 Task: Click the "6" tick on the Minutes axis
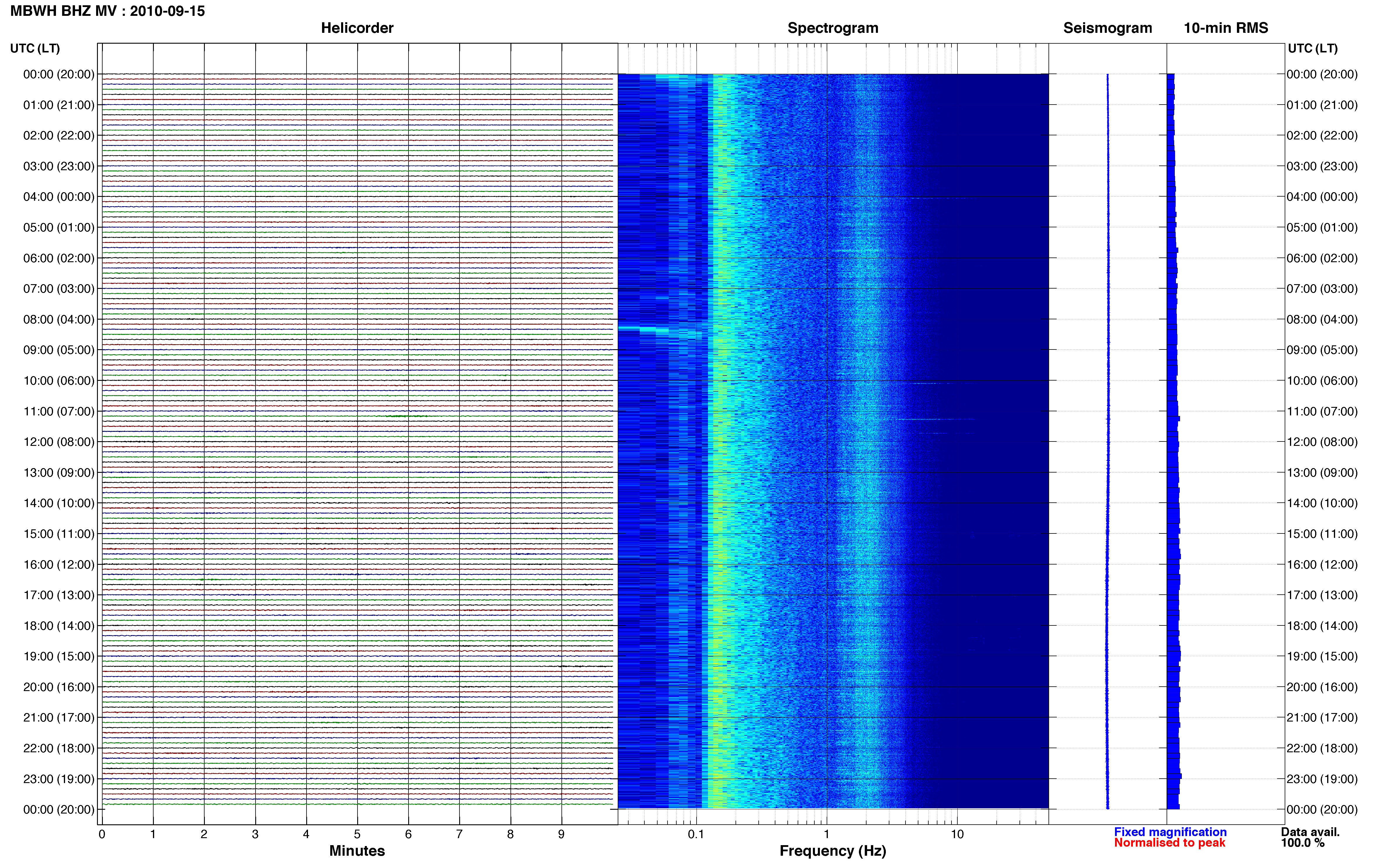click(408, 835)
